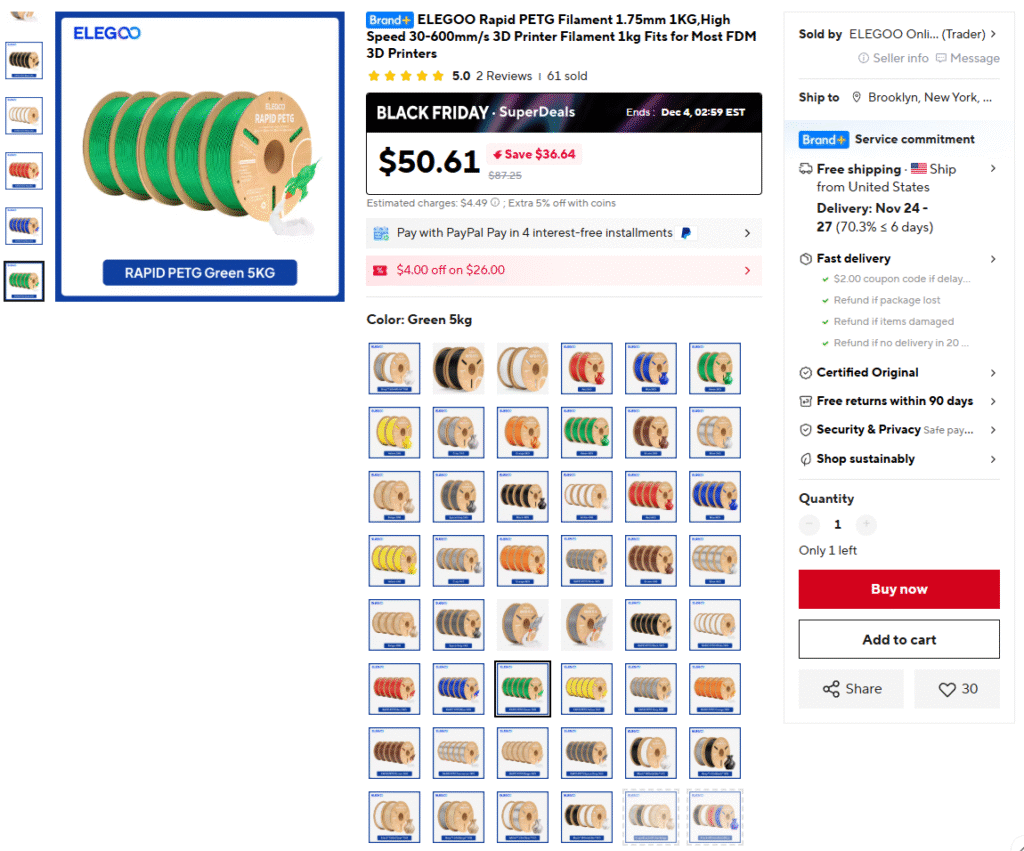Decrease quantity with the minus button

809,524
